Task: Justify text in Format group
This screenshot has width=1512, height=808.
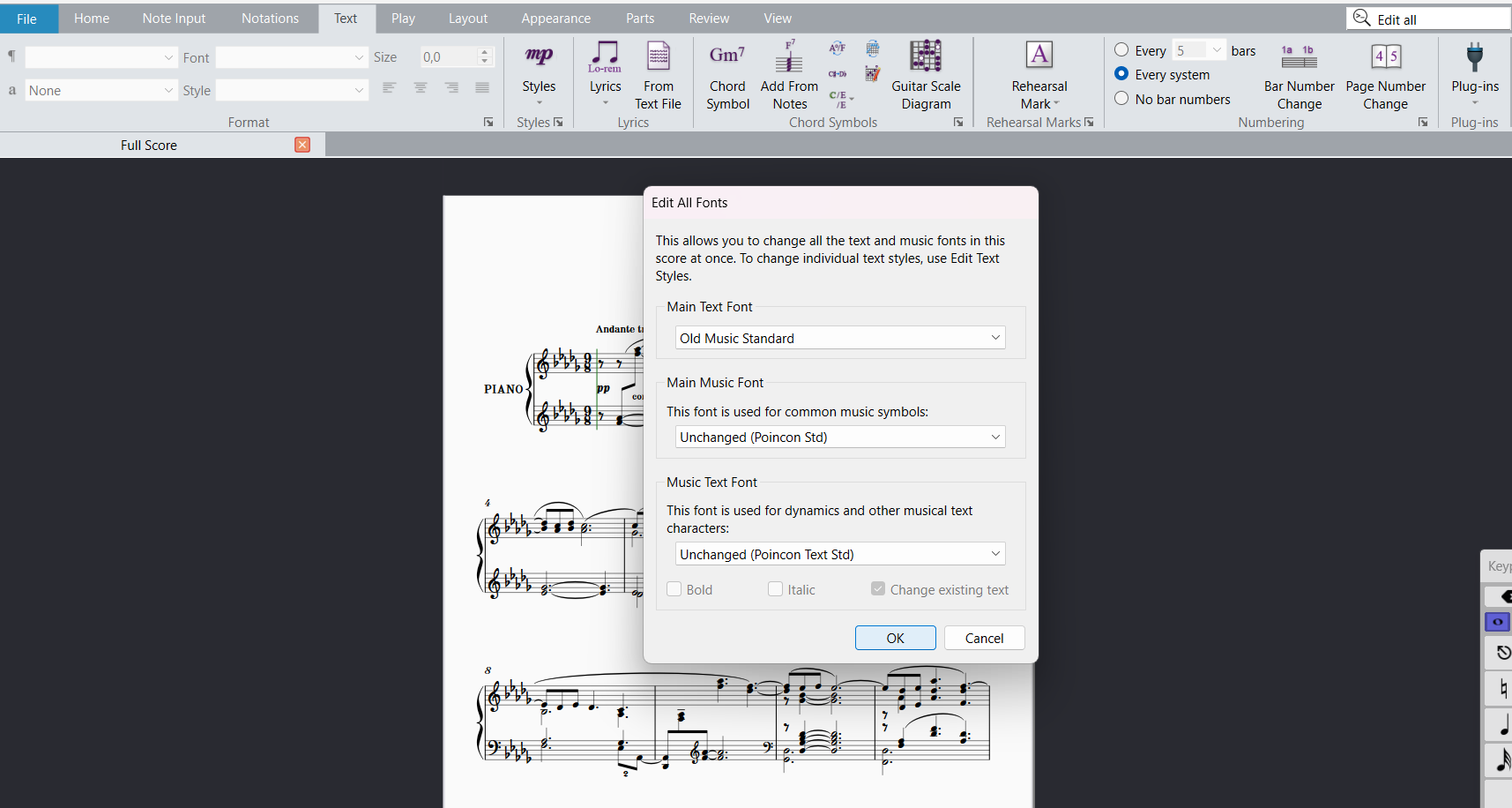Action: (482, 87)
